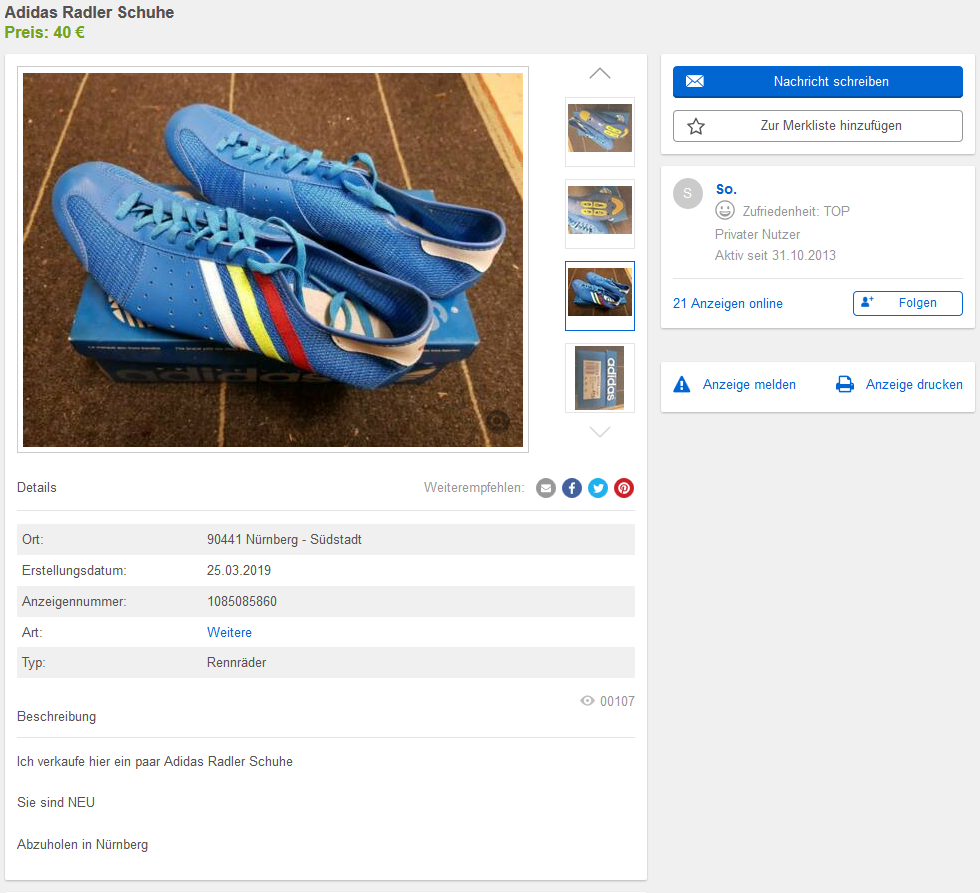Image resolution: width=980 pixels, height=893 pixels.
Task: Click the seller avatar icon
Action: pos(688,194)
